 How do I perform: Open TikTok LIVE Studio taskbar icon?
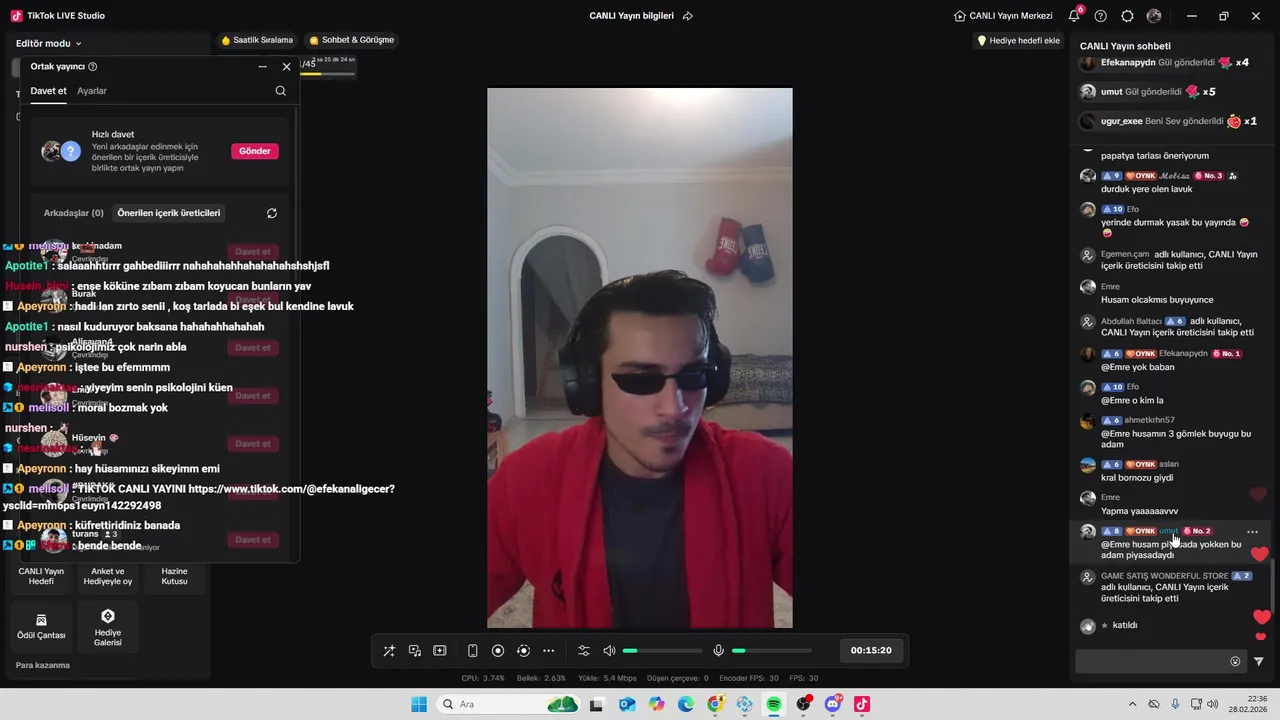[862, 704]
